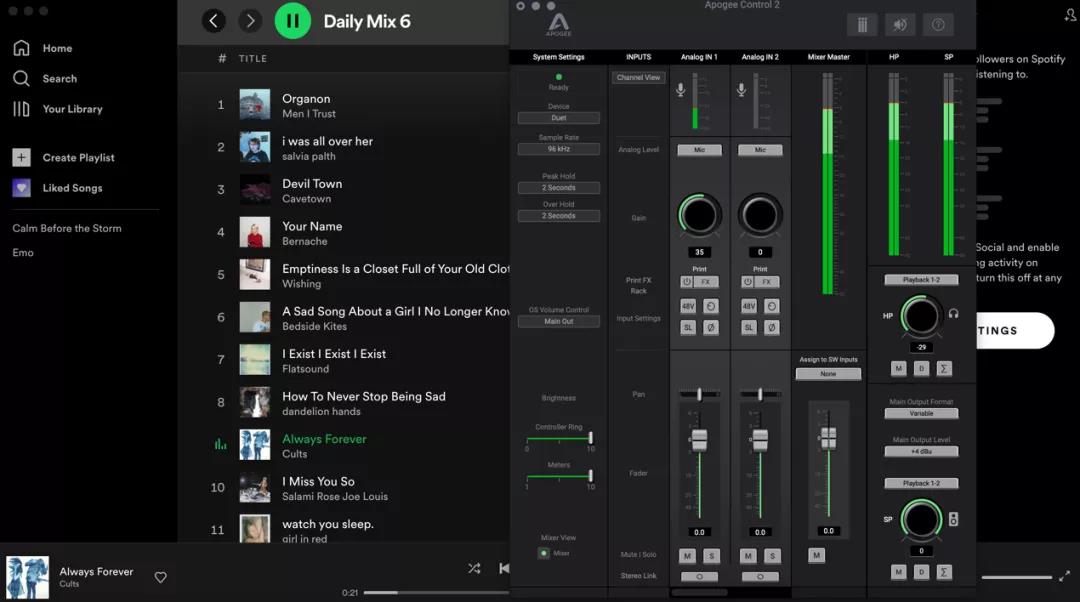Open Assign to SW Inputs dropdown

pos(828,373)
